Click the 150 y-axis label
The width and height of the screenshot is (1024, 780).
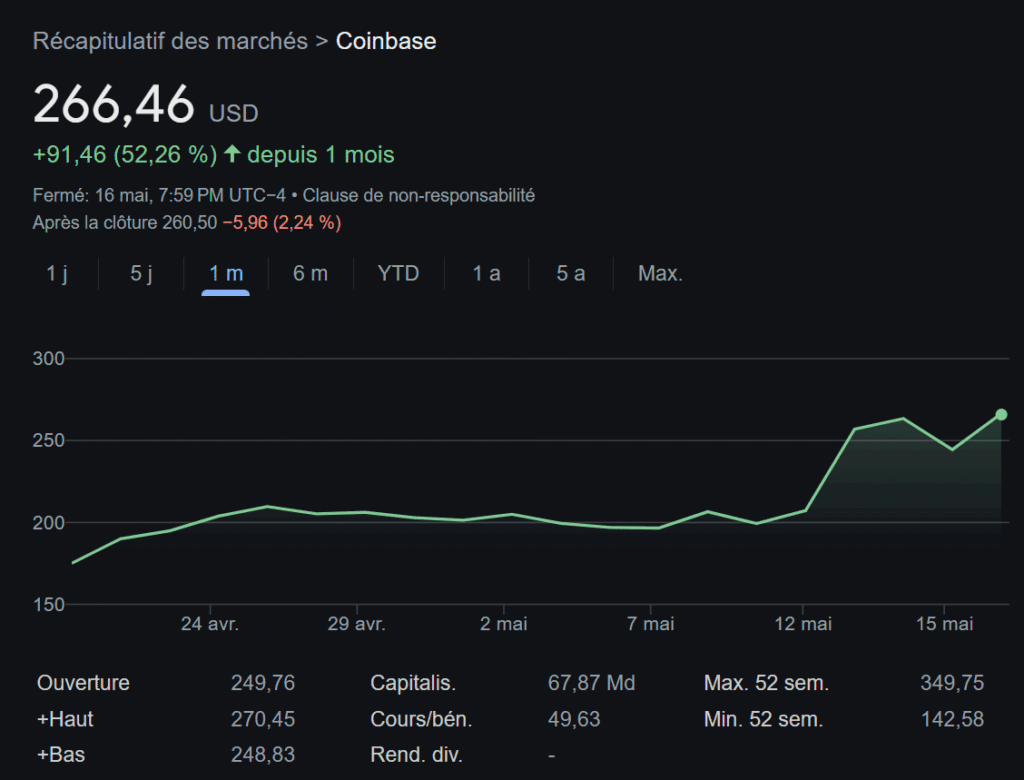(x=49, y=604)
